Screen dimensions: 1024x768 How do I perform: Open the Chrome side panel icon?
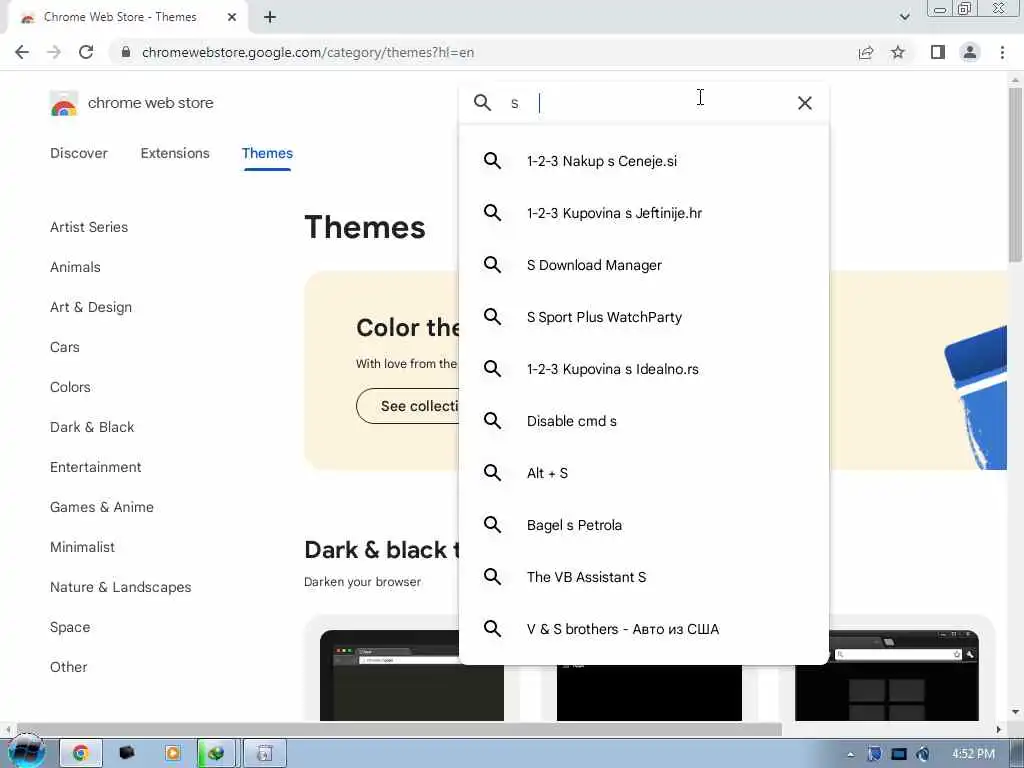pyautogui.click(x=938, y=52)
